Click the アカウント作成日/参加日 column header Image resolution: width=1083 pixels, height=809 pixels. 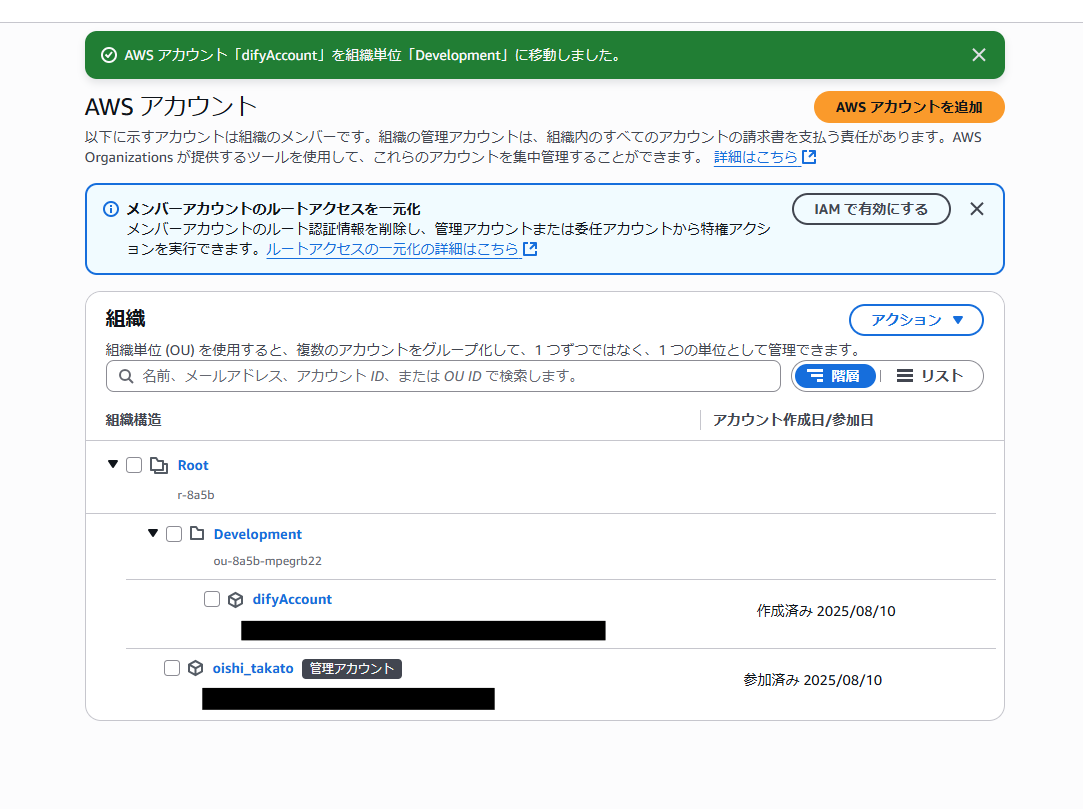(x=793, y=419)
